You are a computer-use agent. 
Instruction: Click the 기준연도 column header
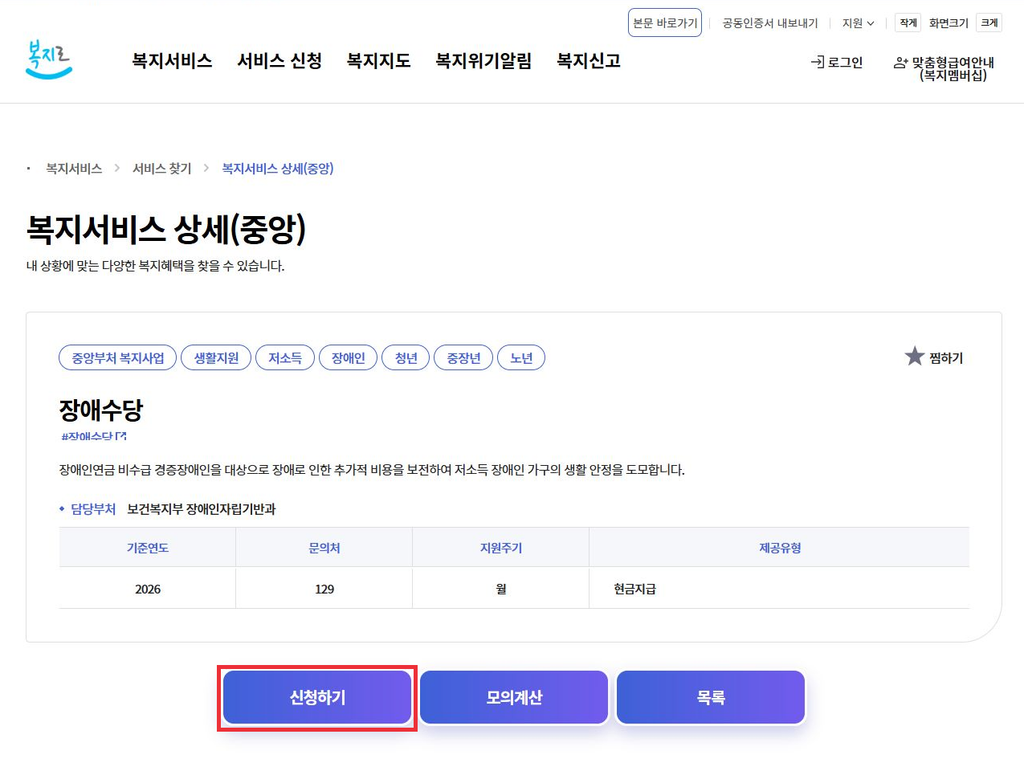(148, 548)
